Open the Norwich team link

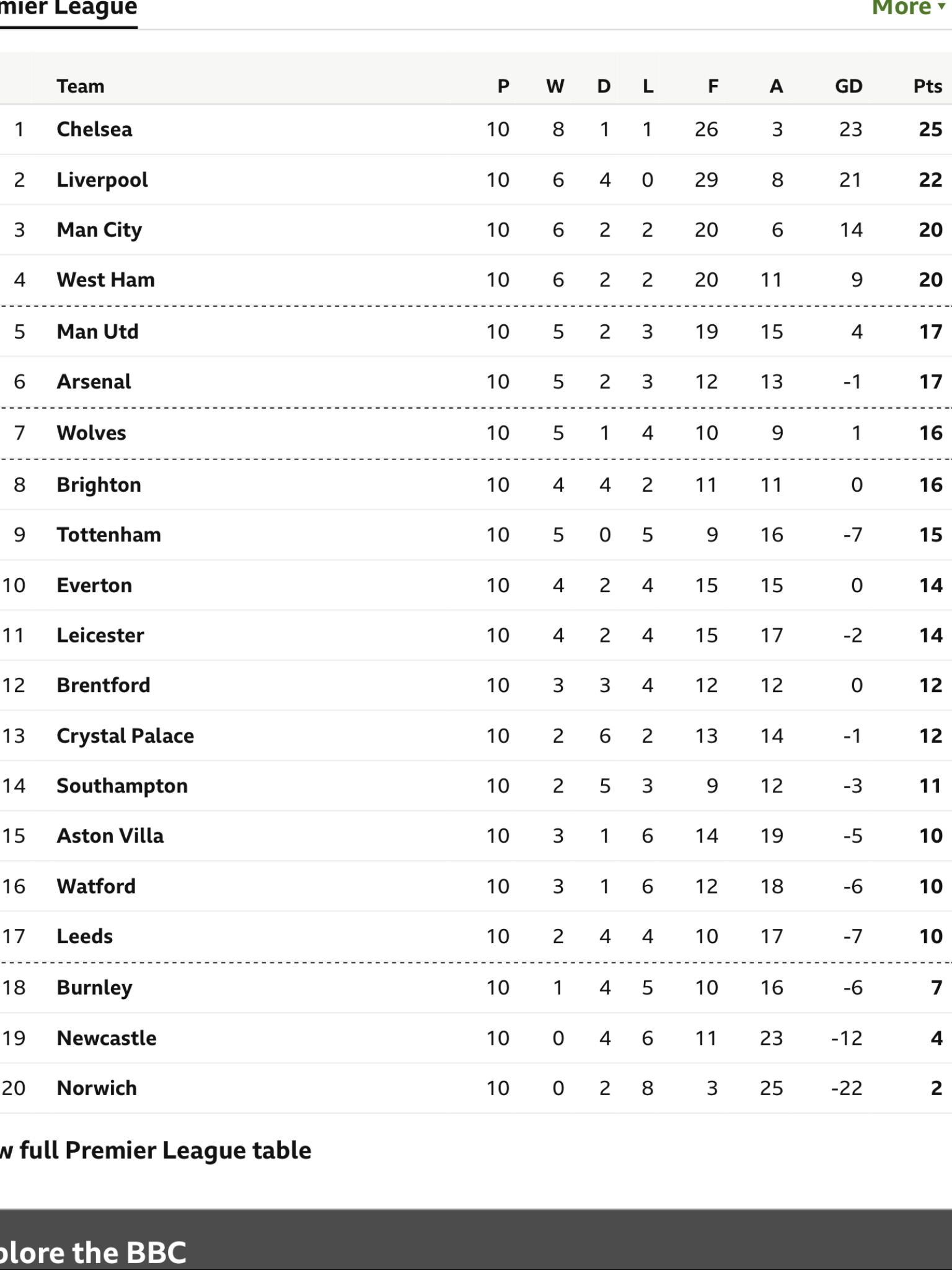tap(97, 1088)
